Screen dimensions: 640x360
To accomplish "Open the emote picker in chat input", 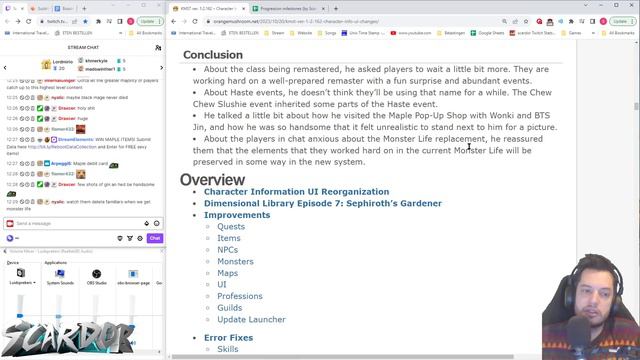I will coord(157,223).
